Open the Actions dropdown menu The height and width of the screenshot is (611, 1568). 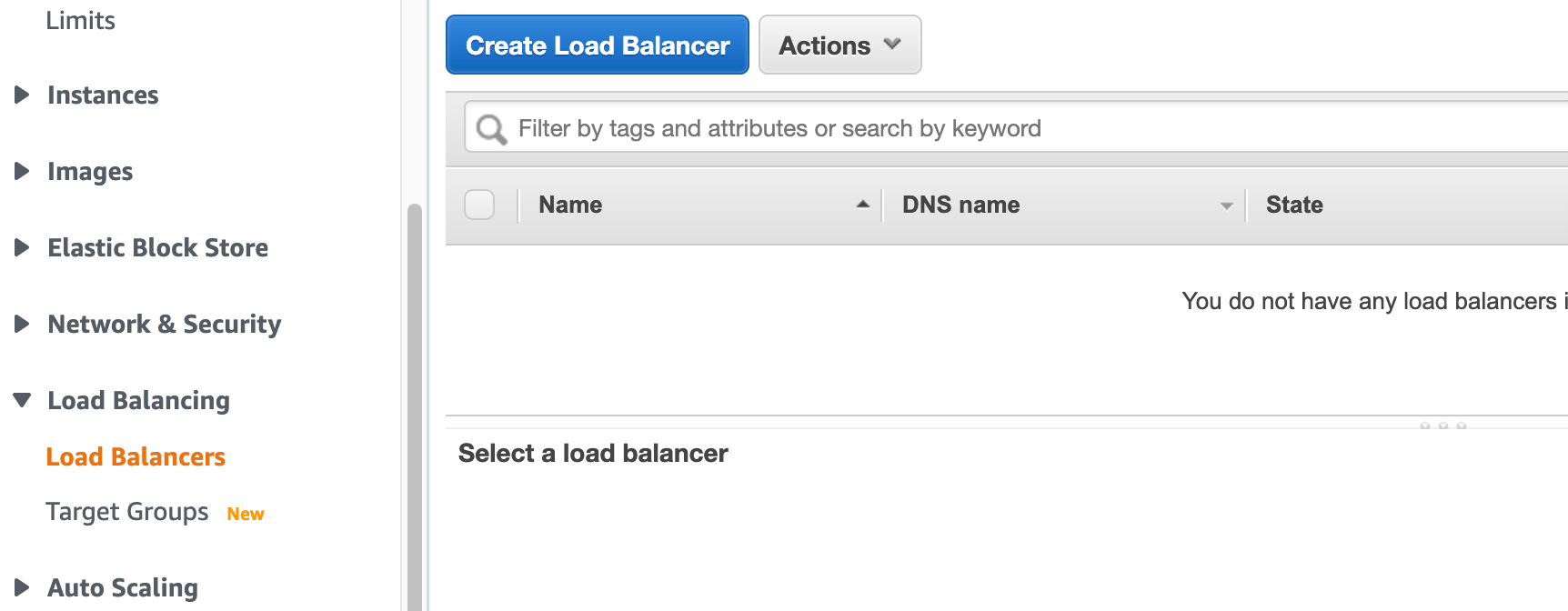[x=839, y=45]
